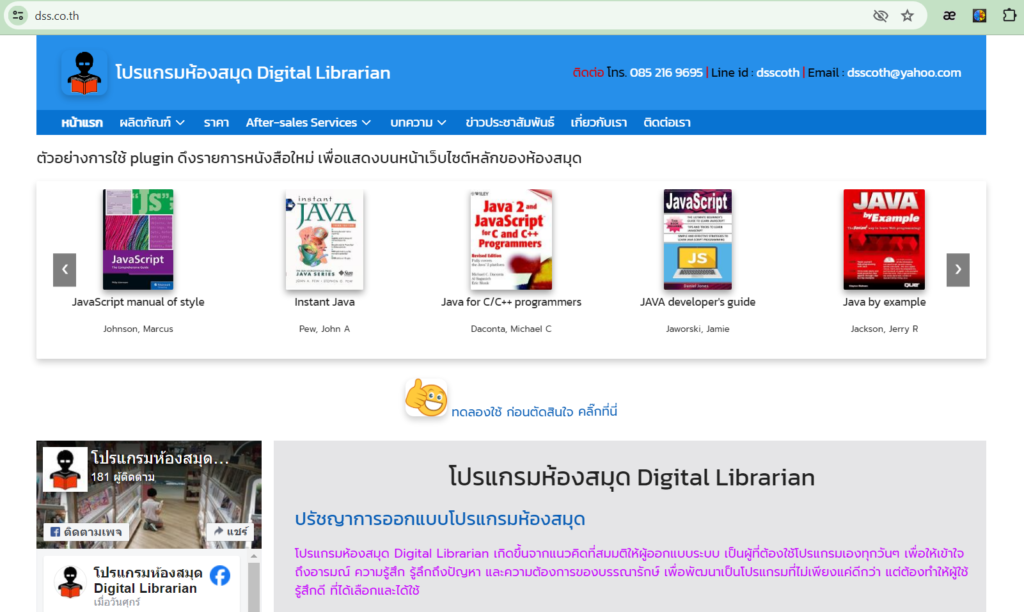Viewport: 1024px width, 612px height.
Task: Click the æ extension icon in toolbar
Action: [949, 15]
